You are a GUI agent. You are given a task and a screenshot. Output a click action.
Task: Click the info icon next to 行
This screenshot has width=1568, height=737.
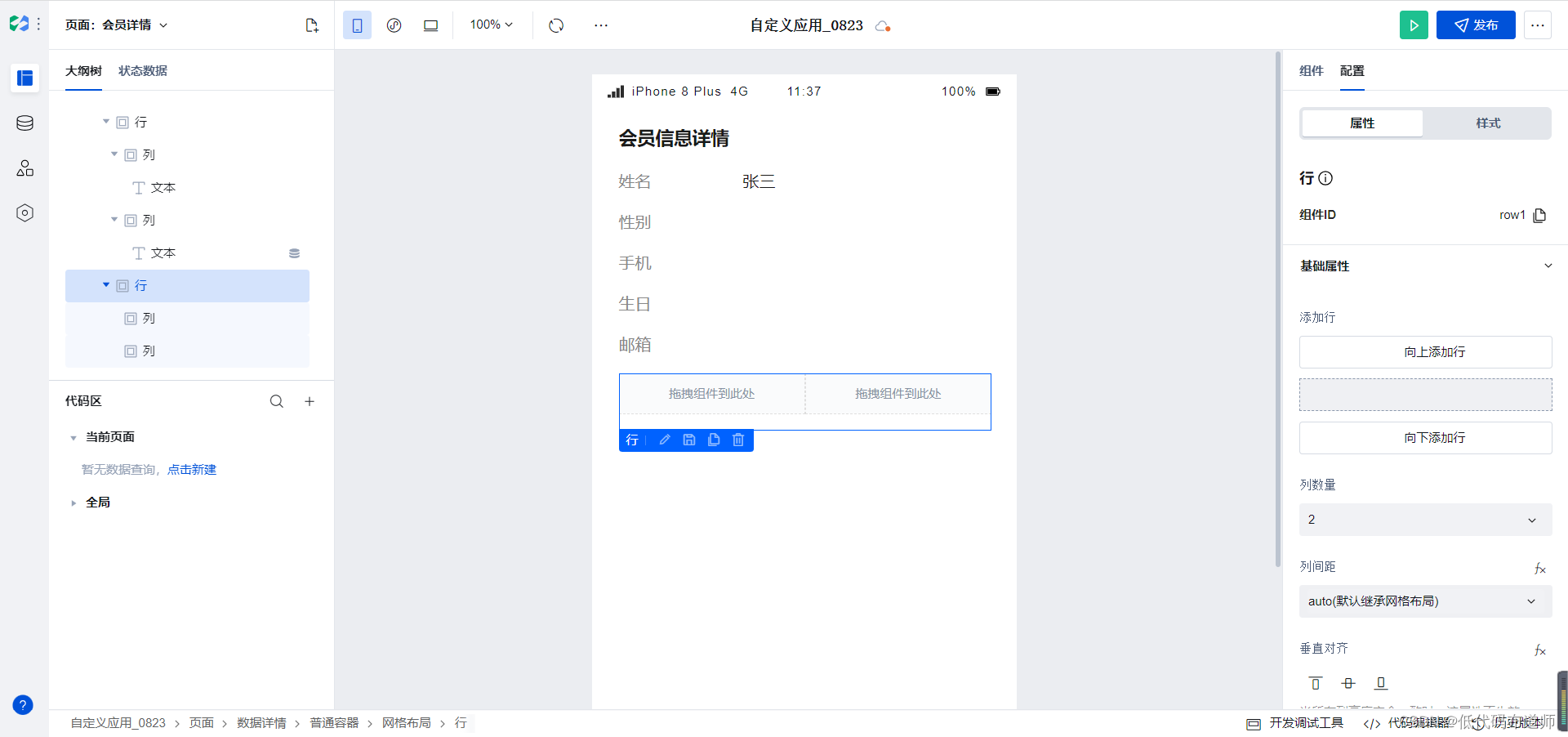[x=1325, y=178]
